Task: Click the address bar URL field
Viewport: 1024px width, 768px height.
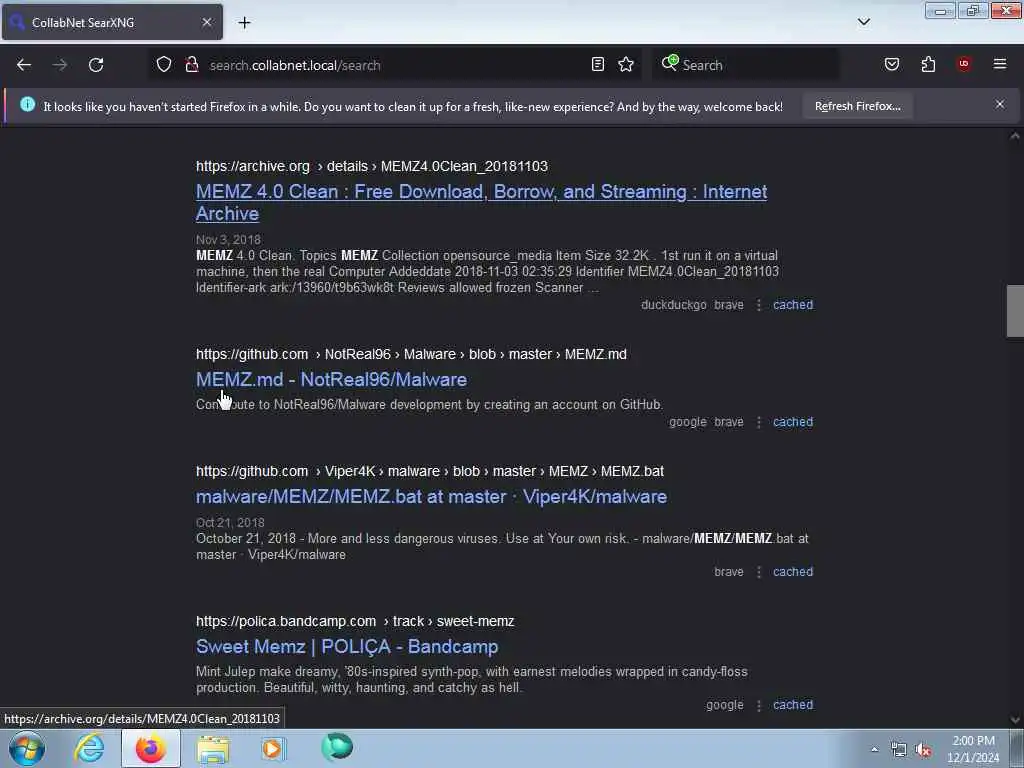Action: click(395, 65)
